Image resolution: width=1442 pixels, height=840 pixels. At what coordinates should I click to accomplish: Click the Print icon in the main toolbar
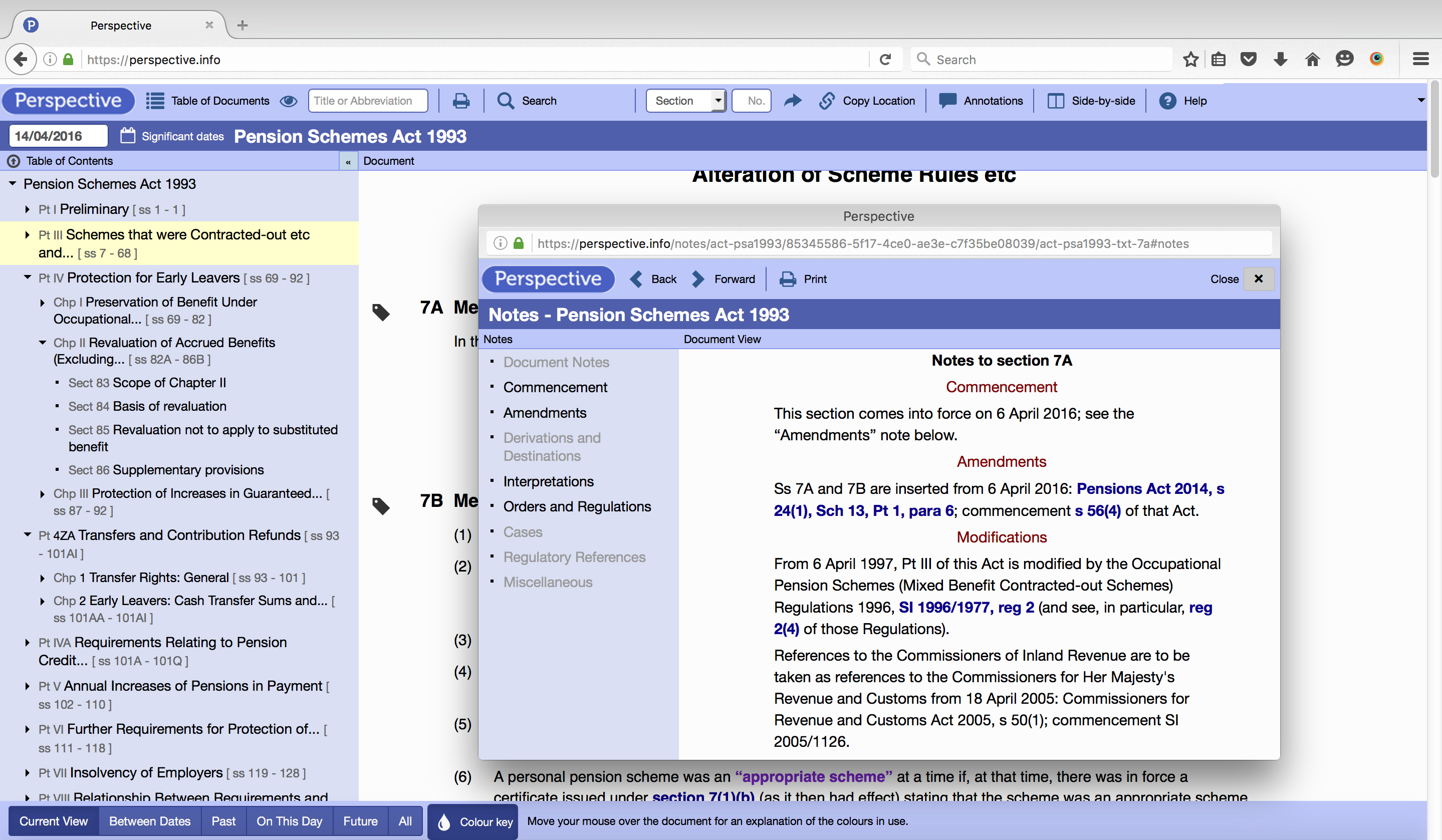[461, 101]
